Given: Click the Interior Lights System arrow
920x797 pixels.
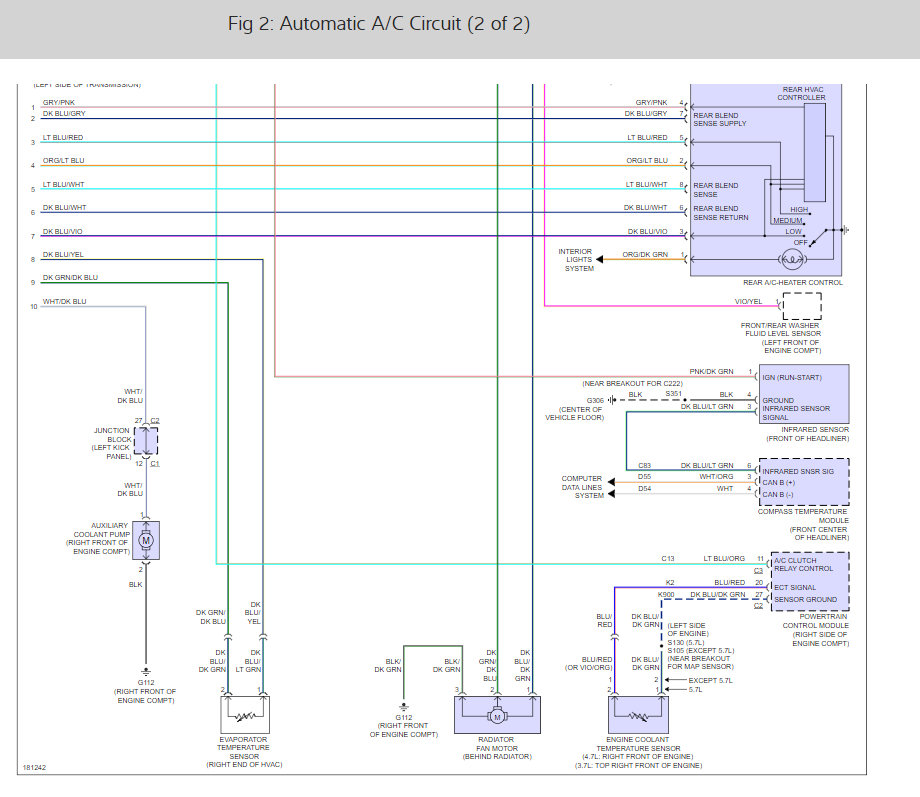Looking at the screenshot, I should (x=600, y=259).
